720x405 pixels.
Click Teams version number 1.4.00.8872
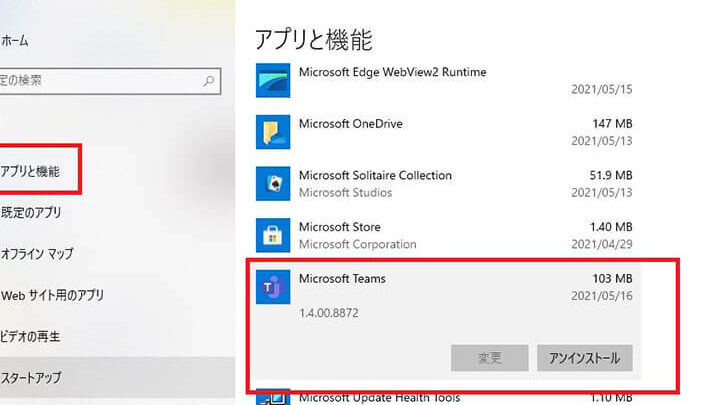[329, 313]
